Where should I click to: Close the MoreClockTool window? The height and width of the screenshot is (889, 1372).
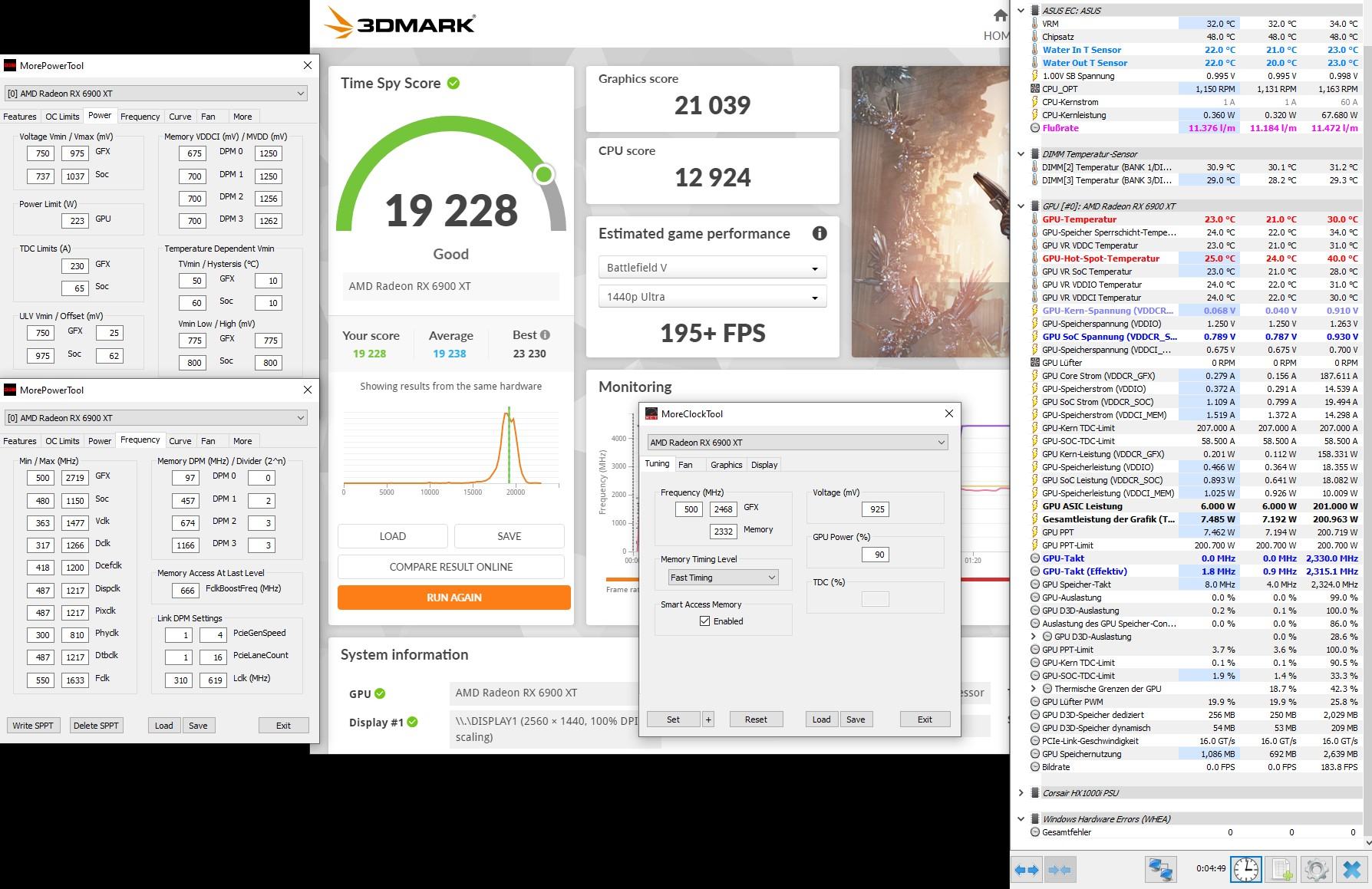[948, 413]
